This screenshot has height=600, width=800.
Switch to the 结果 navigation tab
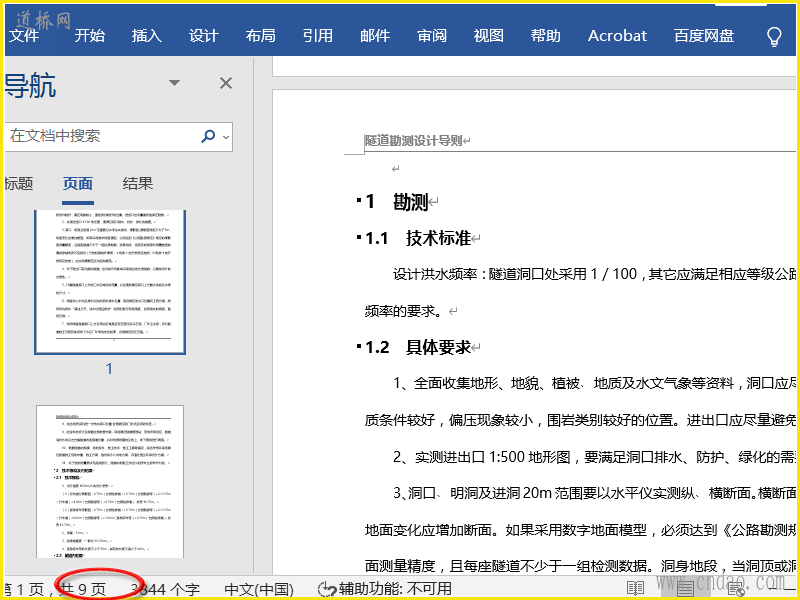tap(138, 183)
